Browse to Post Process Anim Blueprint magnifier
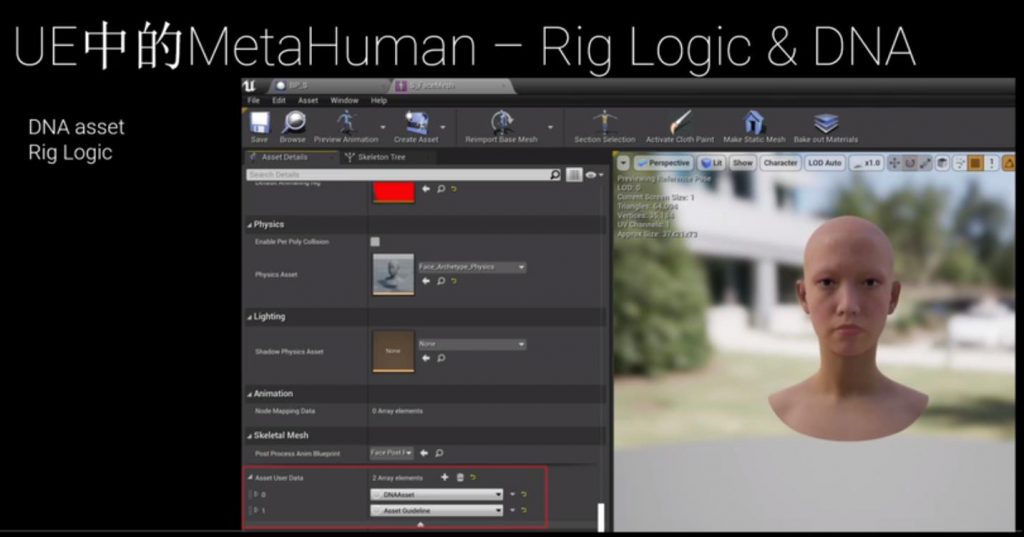 (x=439, y=453)
